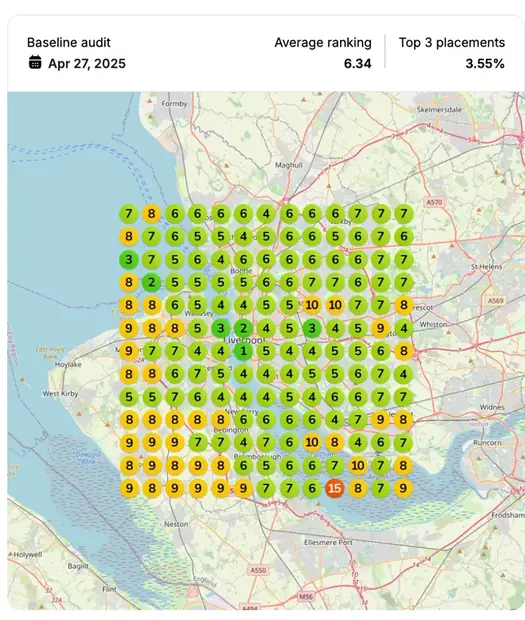525x620 pixels.
Task: Click the 6.34 average ranking value
Action: (x=357, y=64)
